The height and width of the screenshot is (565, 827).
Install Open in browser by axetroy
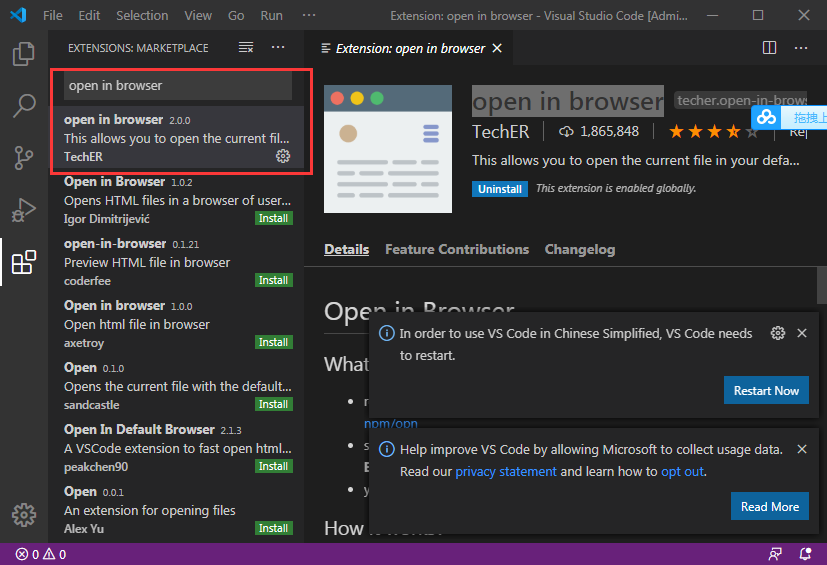click(x=273, y=342)
